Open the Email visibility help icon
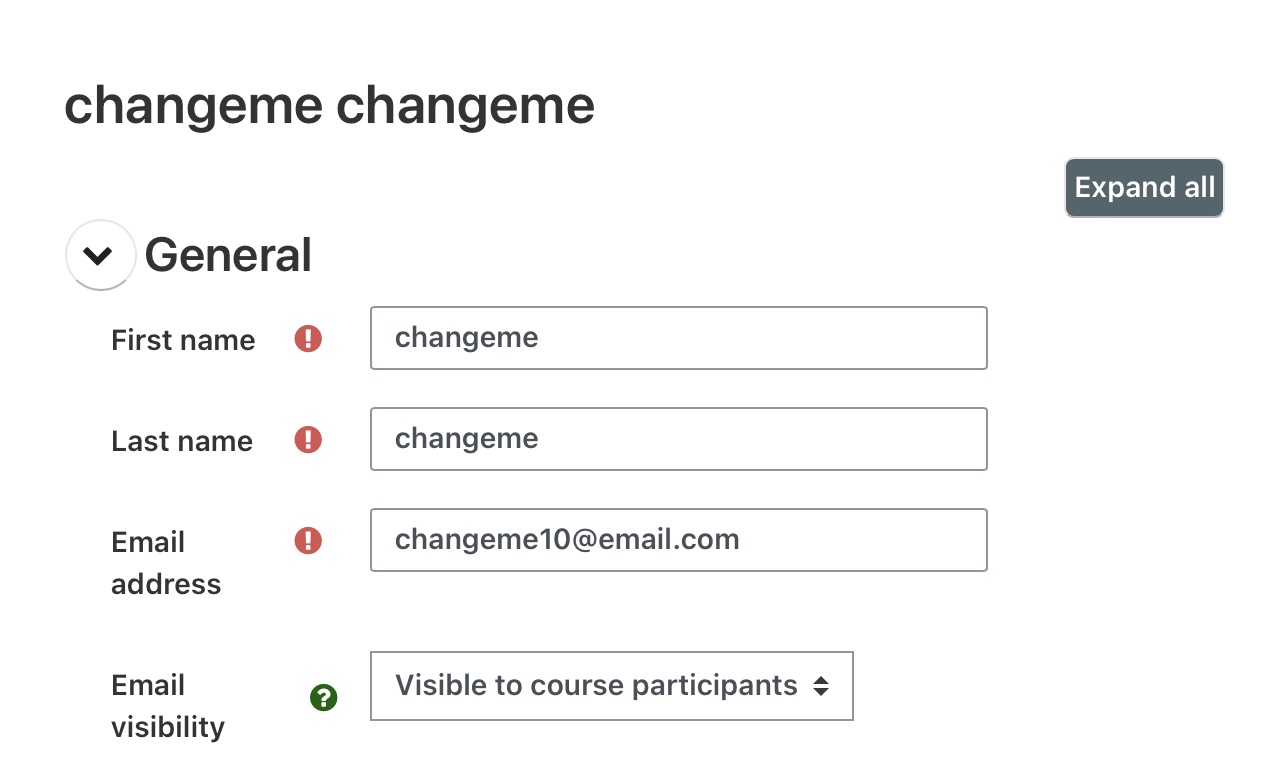Image resolution: width=1270 pixels, height=776 pixels. pos(324,698)
